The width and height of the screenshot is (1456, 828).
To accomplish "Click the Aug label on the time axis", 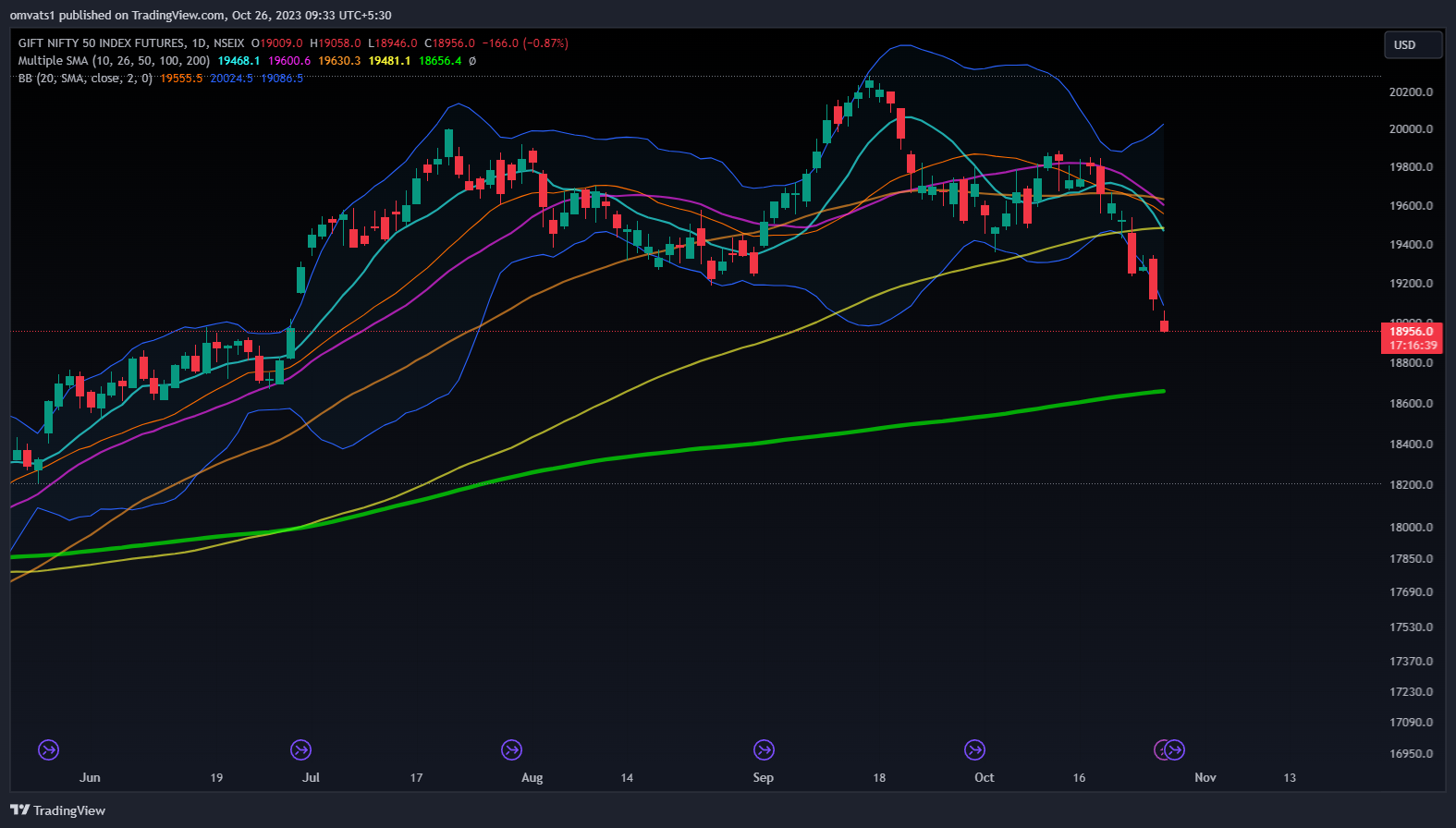I will pos(532,777).
